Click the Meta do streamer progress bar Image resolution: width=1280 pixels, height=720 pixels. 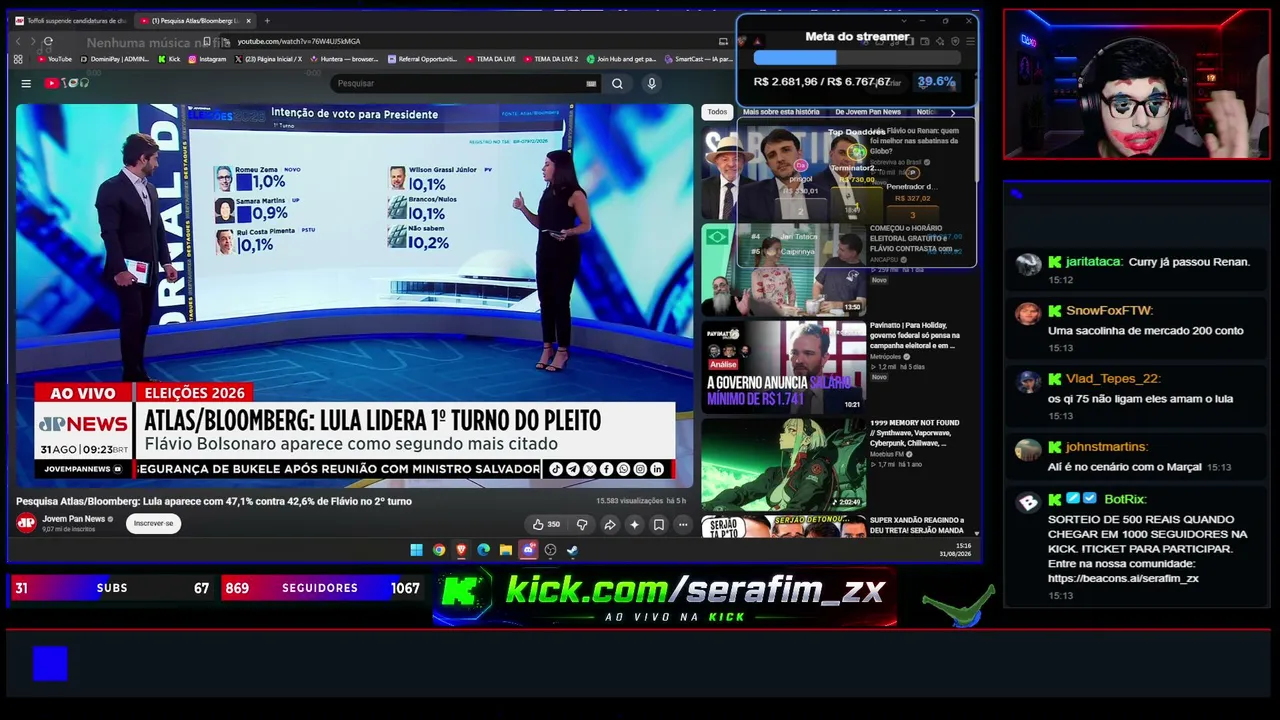[x=857, y=59]
